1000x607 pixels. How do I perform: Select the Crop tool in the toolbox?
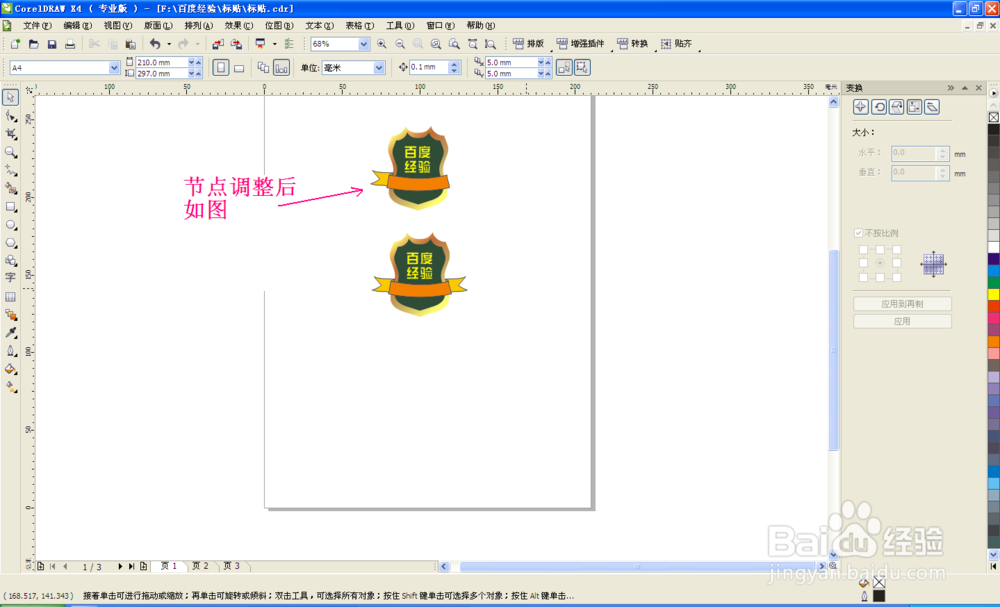coord(11,133)
